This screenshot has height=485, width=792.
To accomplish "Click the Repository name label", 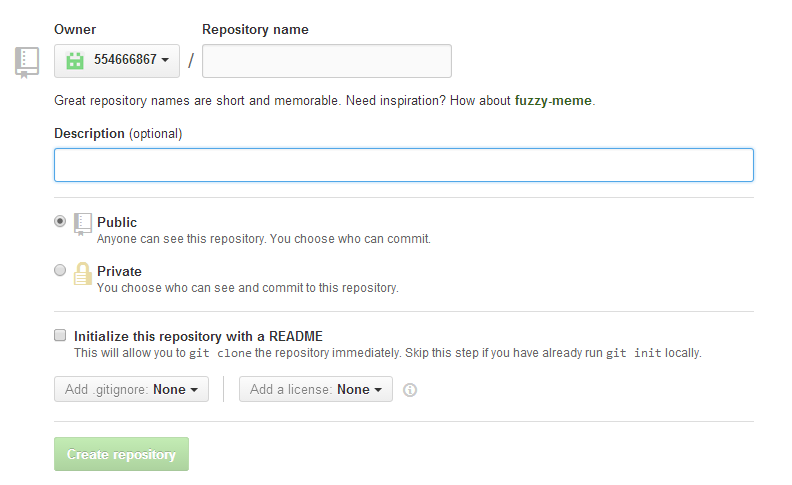I will 255,30.
